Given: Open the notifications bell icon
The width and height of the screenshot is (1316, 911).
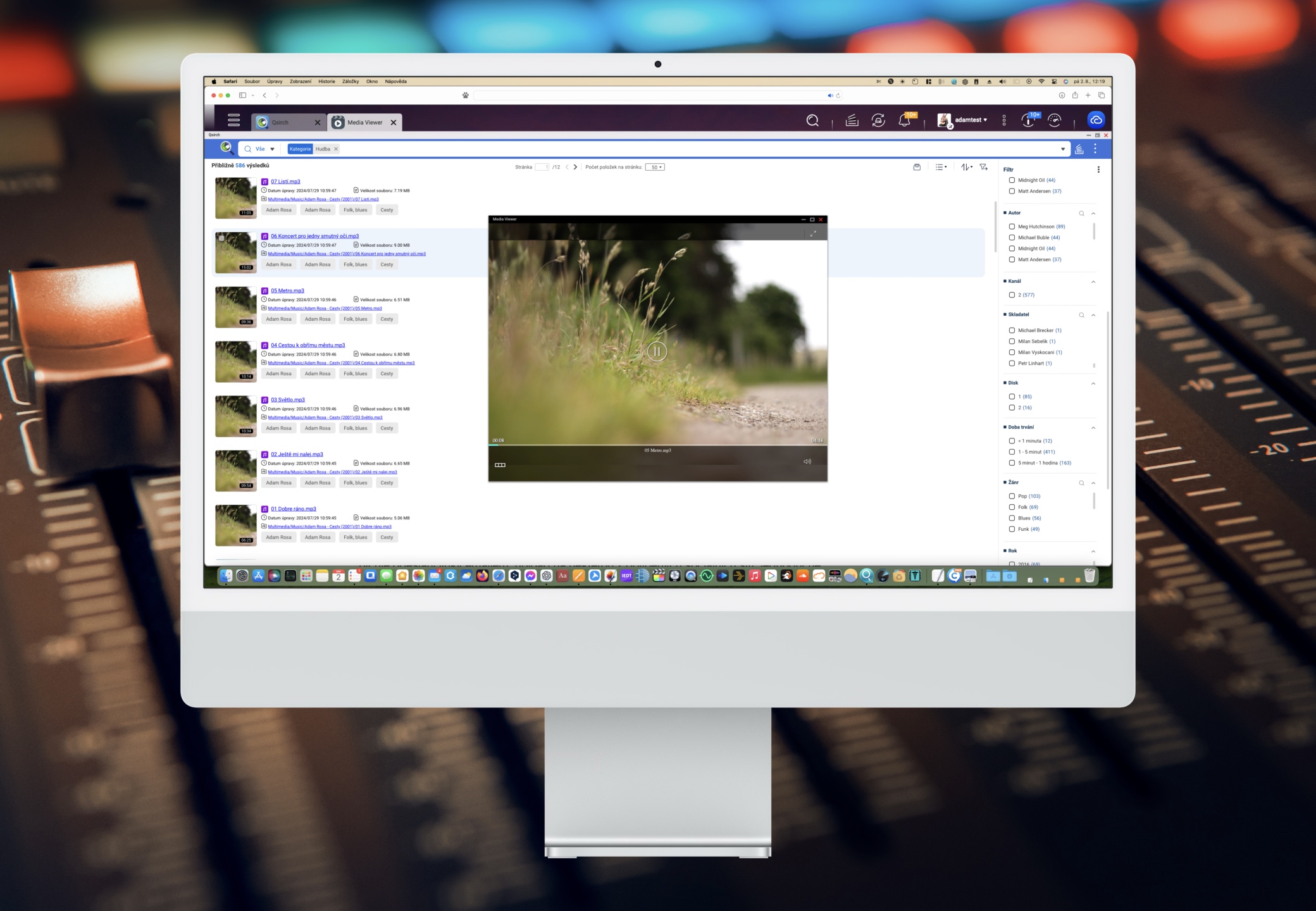Looking at the screenshot, I should [904, 120].
